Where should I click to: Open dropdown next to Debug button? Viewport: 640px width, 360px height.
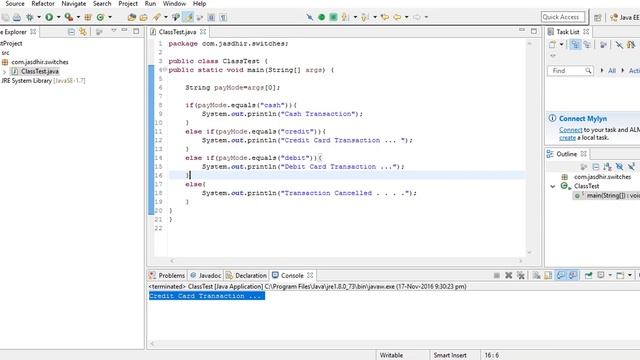(x=39, y=17)
